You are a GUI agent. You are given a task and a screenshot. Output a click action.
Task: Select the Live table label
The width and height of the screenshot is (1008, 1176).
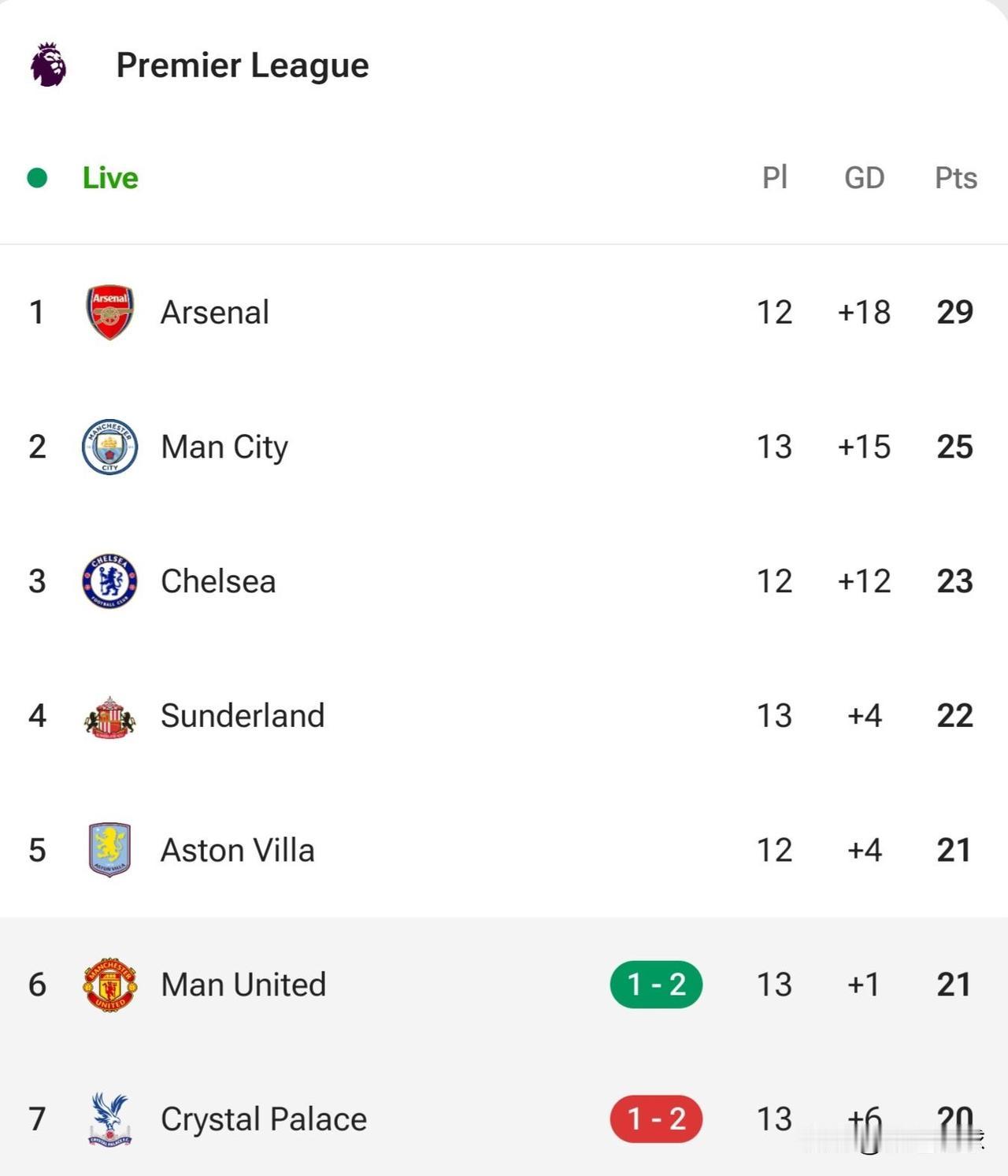pos(110,178)
